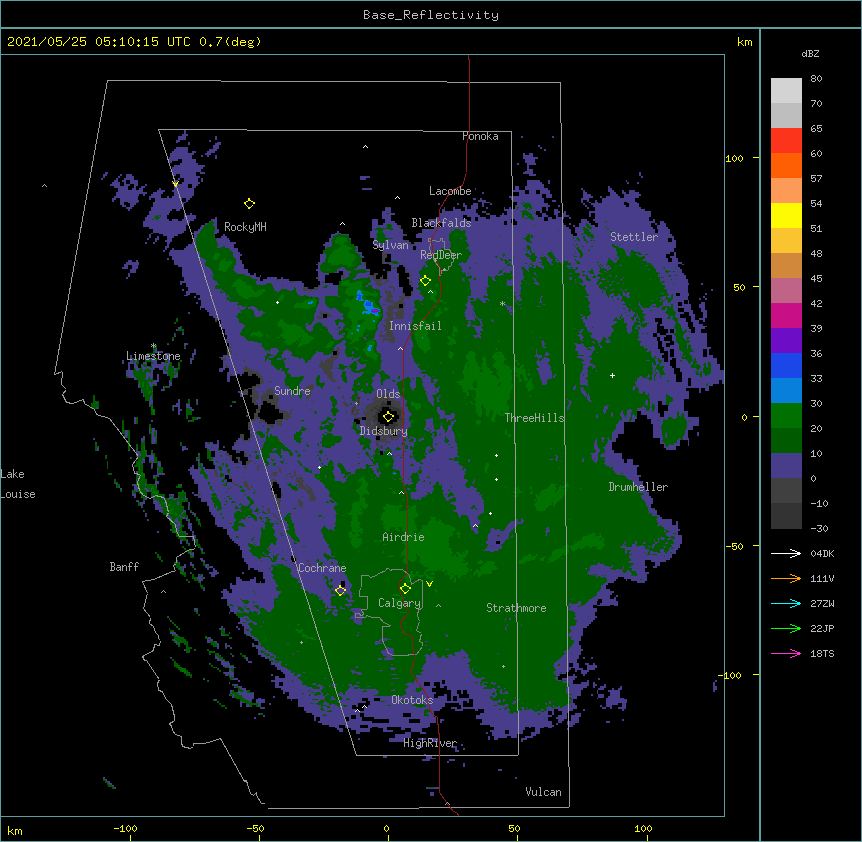Click the 20 dBZ green legend swatch
The image size is (862, 842).
point(786,416)
